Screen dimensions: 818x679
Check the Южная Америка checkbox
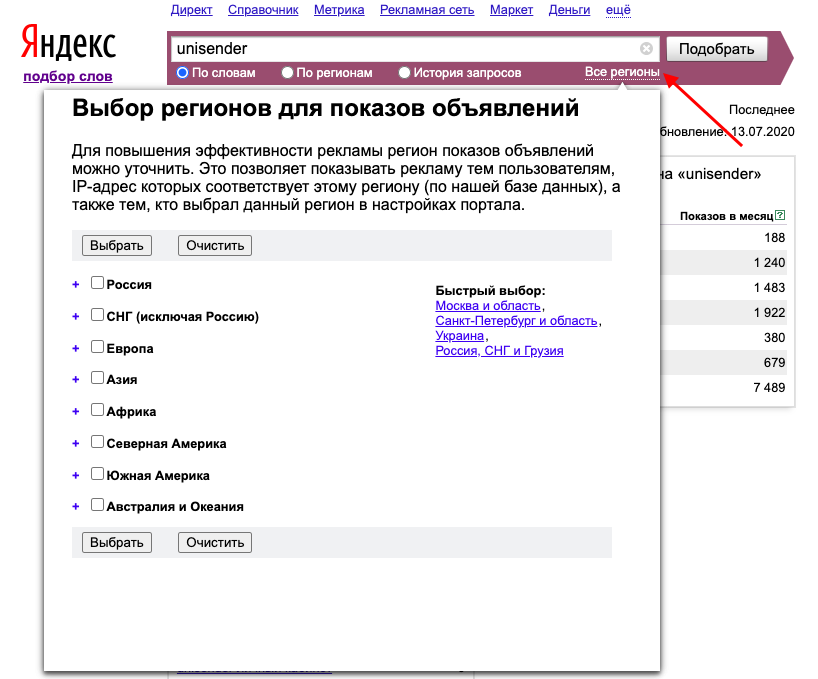tap(97, 474)
